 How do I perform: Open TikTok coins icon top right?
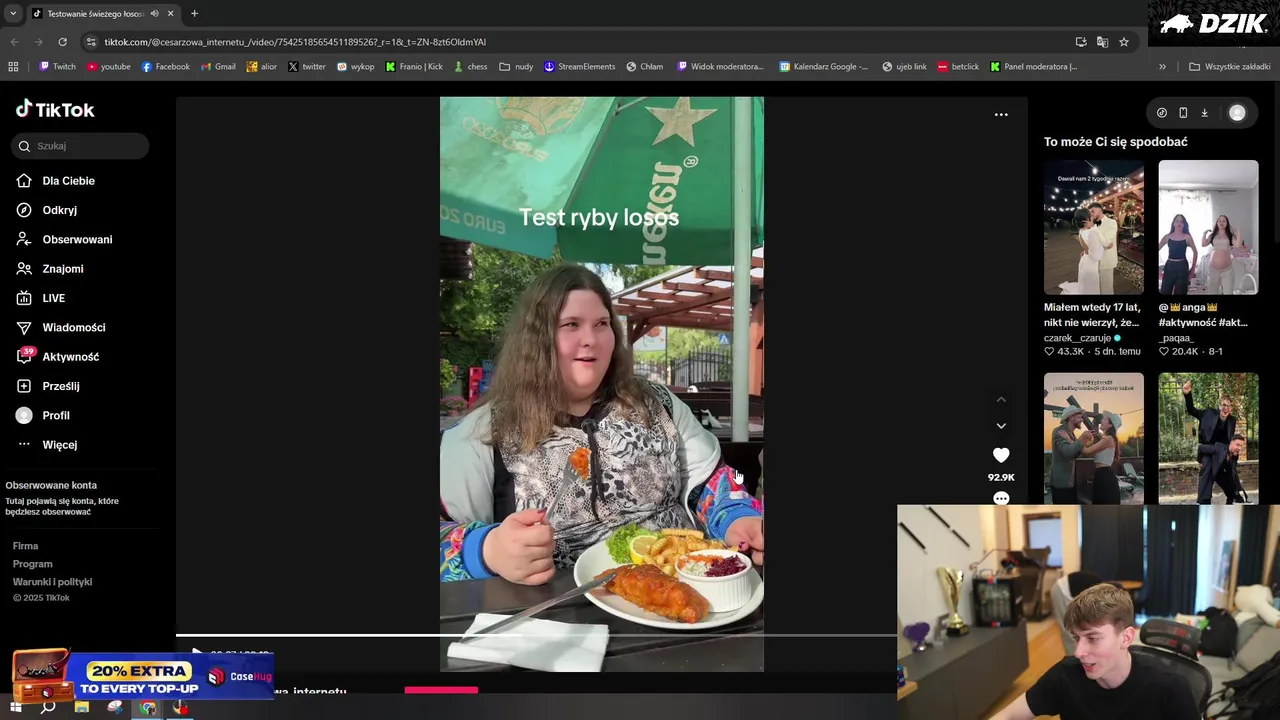pyautogui.click(x=1161, y=113)
